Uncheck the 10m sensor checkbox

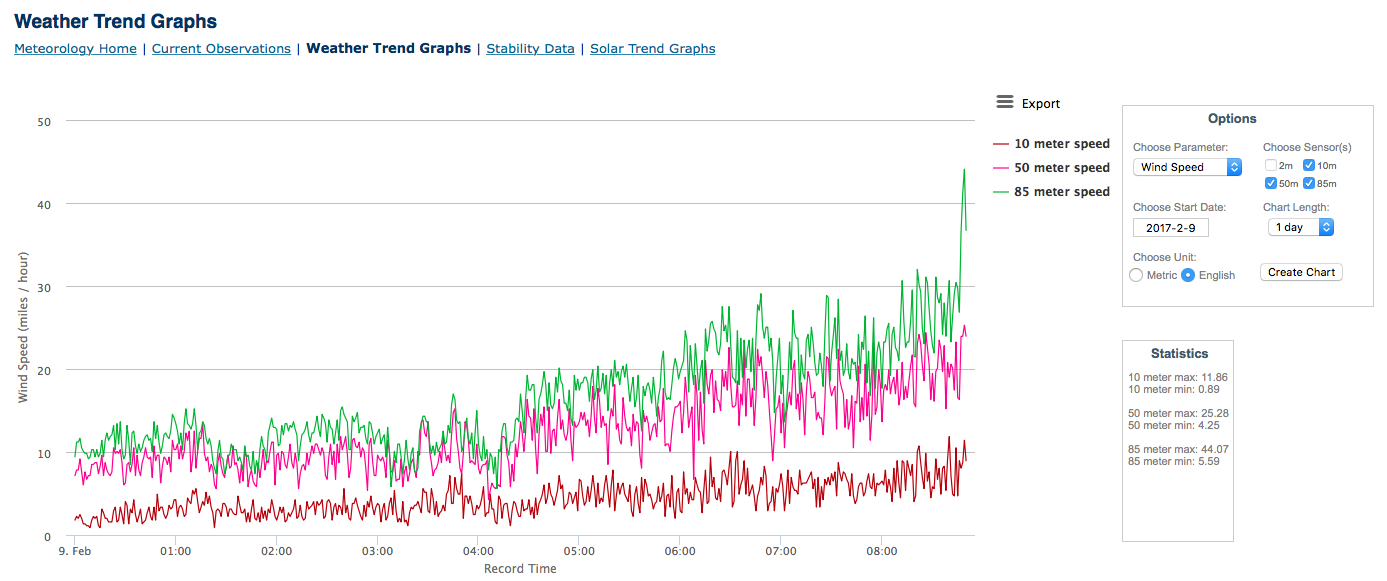click(1308, 165)
